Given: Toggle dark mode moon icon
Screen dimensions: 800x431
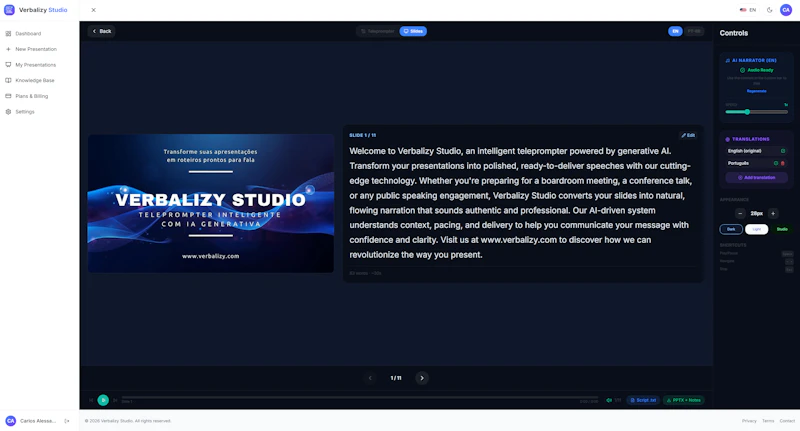Looking at the screenshot, I should point(769,10).
